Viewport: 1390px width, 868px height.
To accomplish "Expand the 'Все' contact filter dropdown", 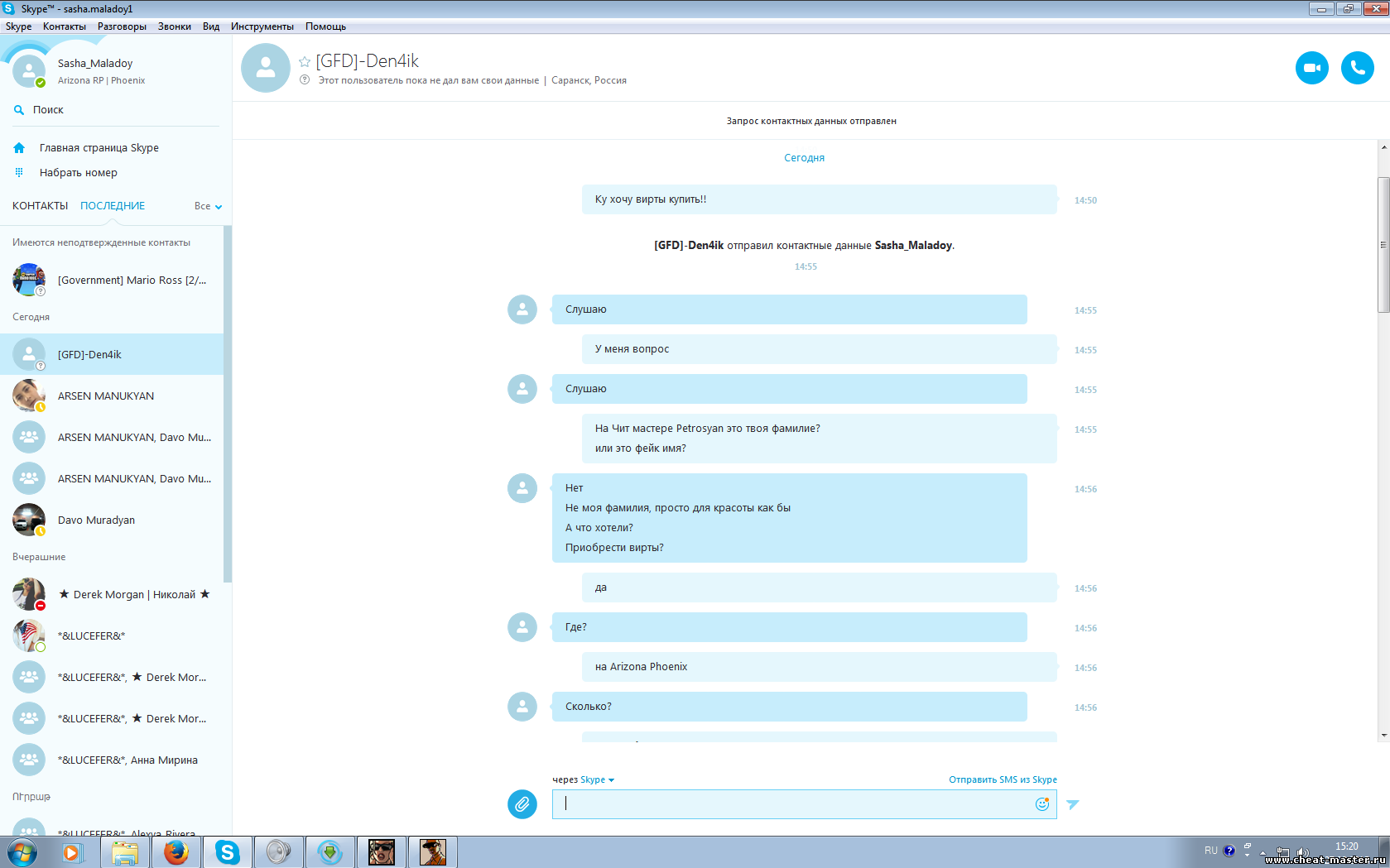I will tap(209, 206).
